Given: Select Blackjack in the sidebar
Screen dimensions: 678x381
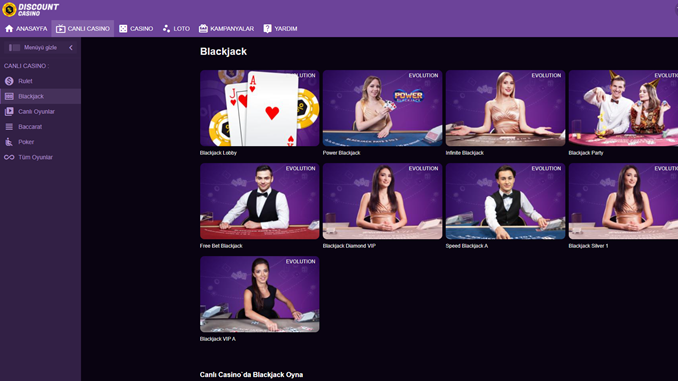Looking at the screenshot, I should tap(40, 96).
